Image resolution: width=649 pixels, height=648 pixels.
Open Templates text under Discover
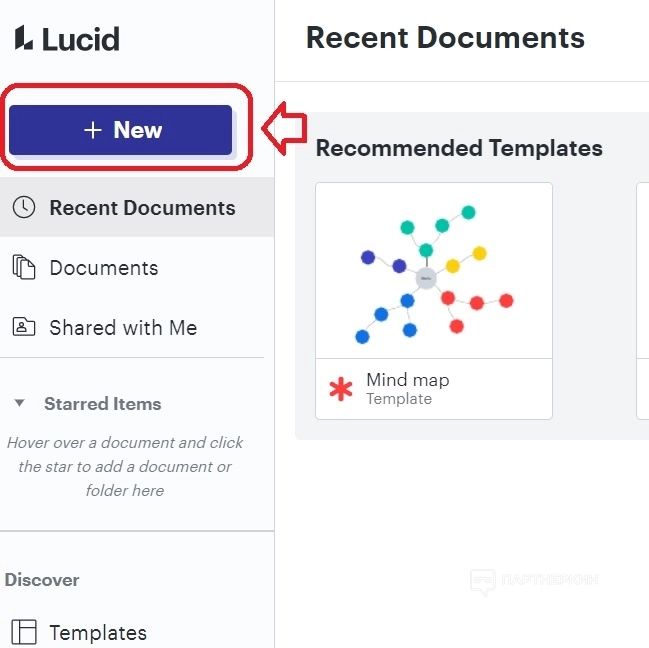pyautogui.click(x=98, y=633)
